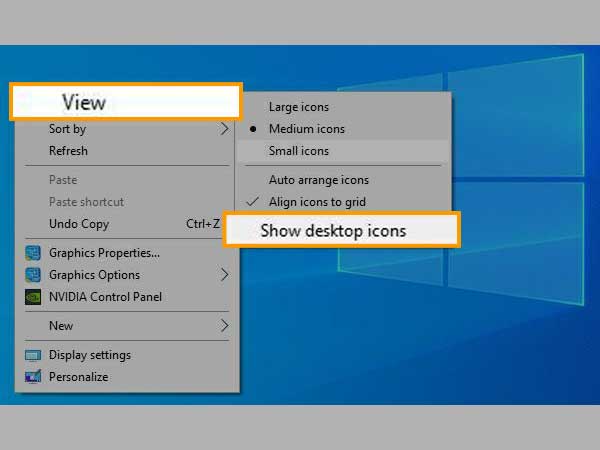Click the Graphics Properties icon
This screenshot has width=600, height=450.
pyautogui.click(x=33, y=253)
